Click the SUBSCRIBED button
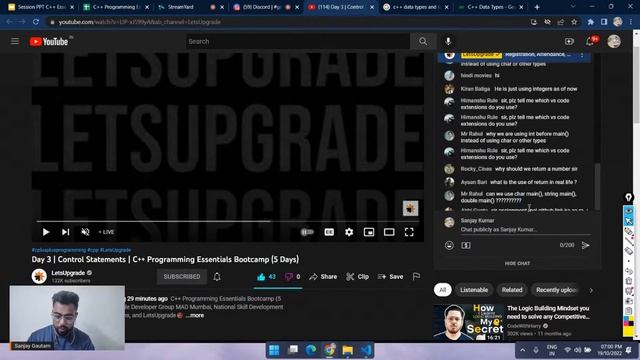The width and height of the screenshot is (640, 360). pyautogui.click(x=182, y=276)
